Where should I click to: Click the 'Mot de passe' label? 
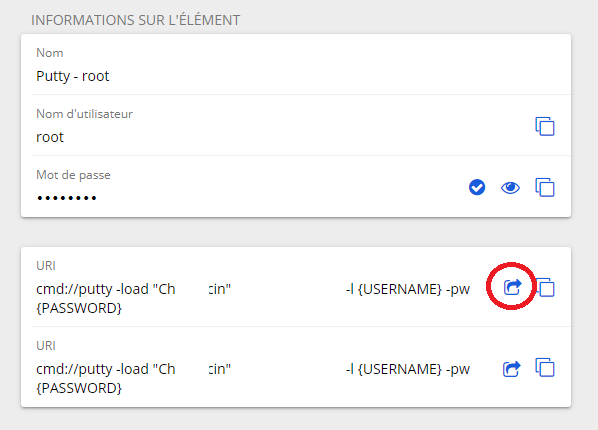pos(73,175)
